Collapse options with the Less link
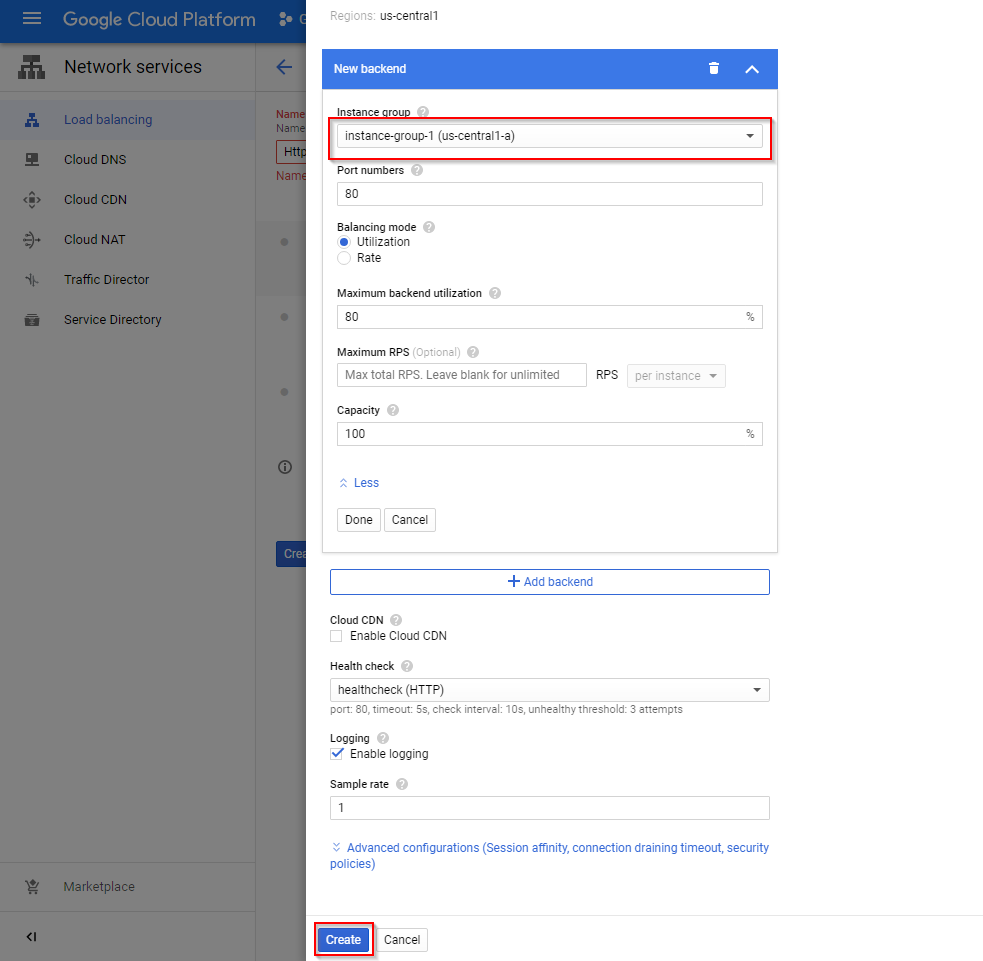The width and height of the screenshot is (983, 961). tap(359, 483)
